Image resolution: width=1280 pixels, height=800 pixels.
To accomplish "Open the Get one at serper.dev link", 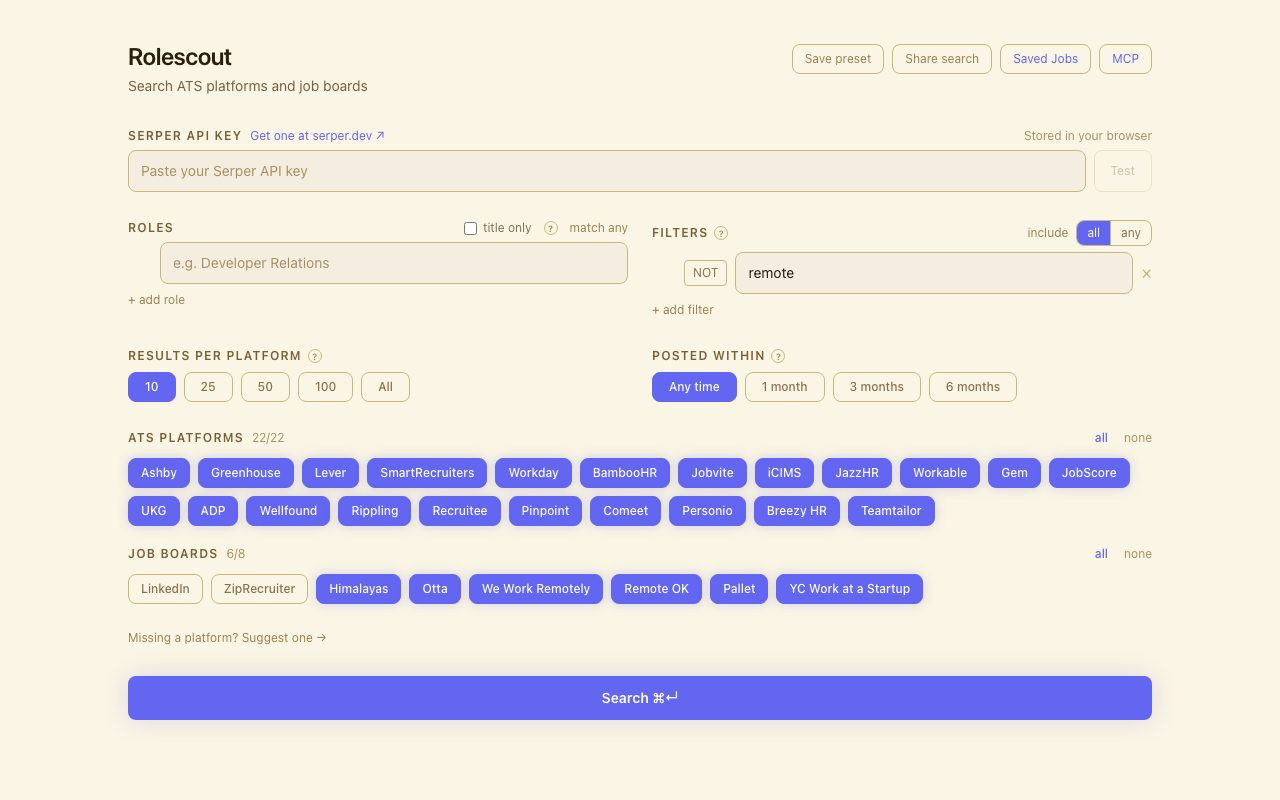I will click(x=317, y=136).
